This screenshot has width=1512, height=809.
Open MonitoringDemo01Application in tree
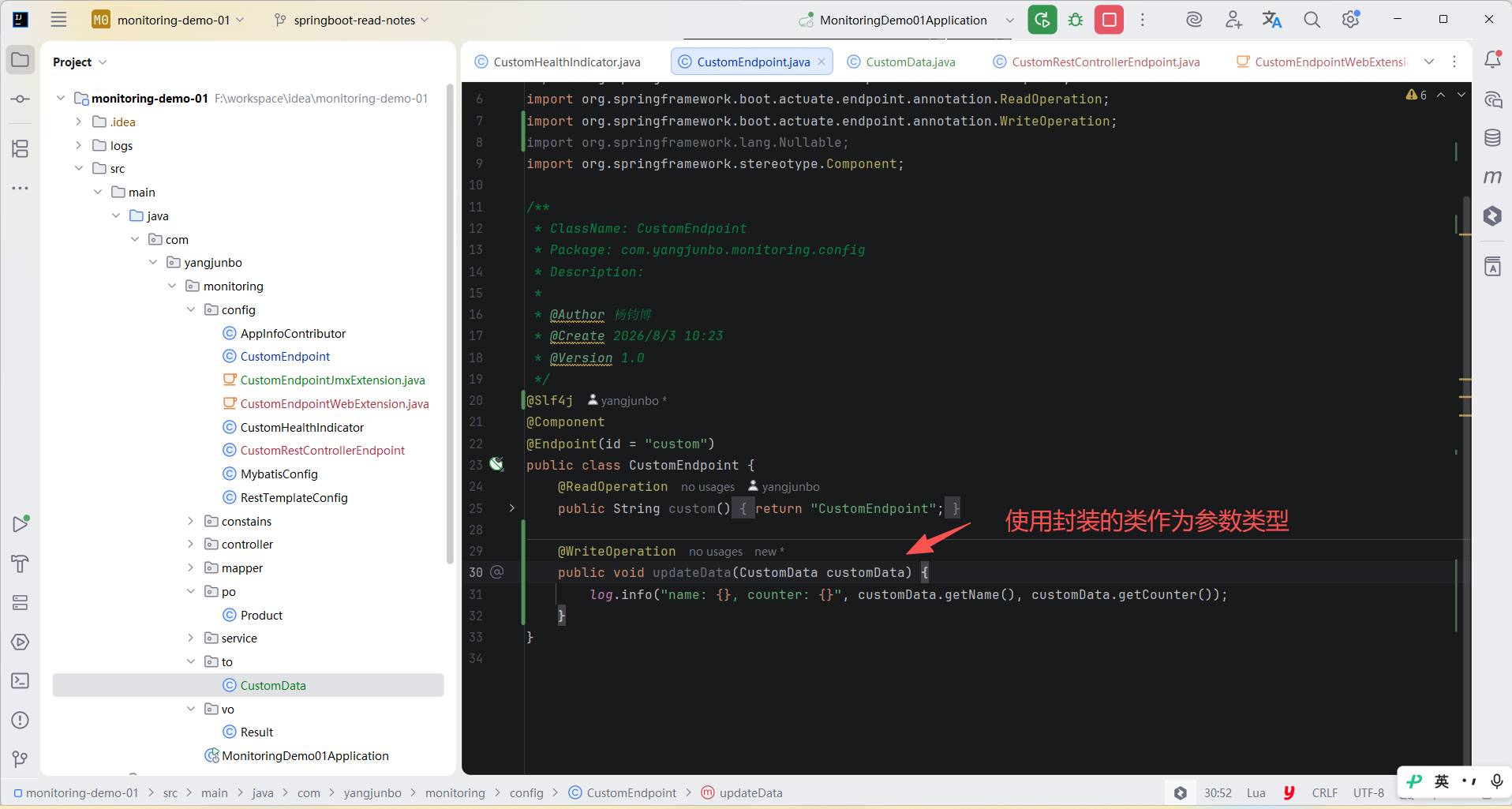305,755
